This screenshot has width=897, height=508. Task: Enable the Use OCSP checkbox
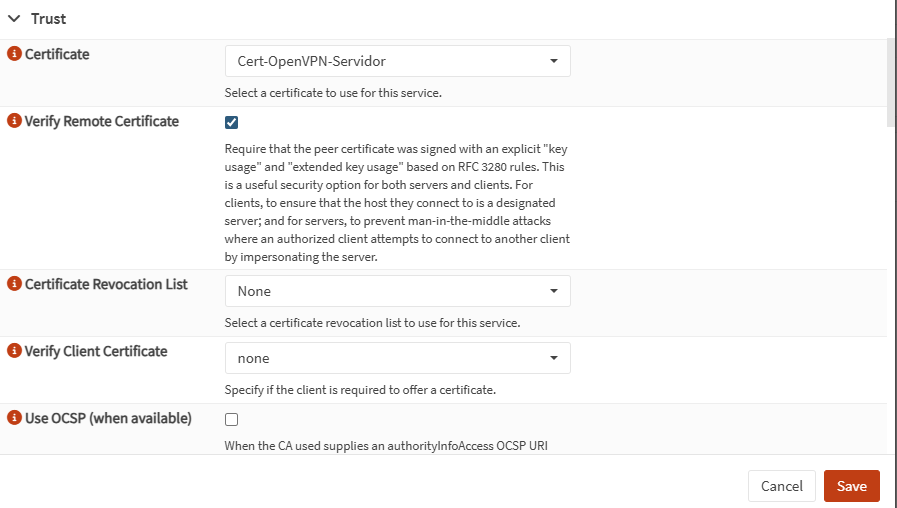[232, 419]
